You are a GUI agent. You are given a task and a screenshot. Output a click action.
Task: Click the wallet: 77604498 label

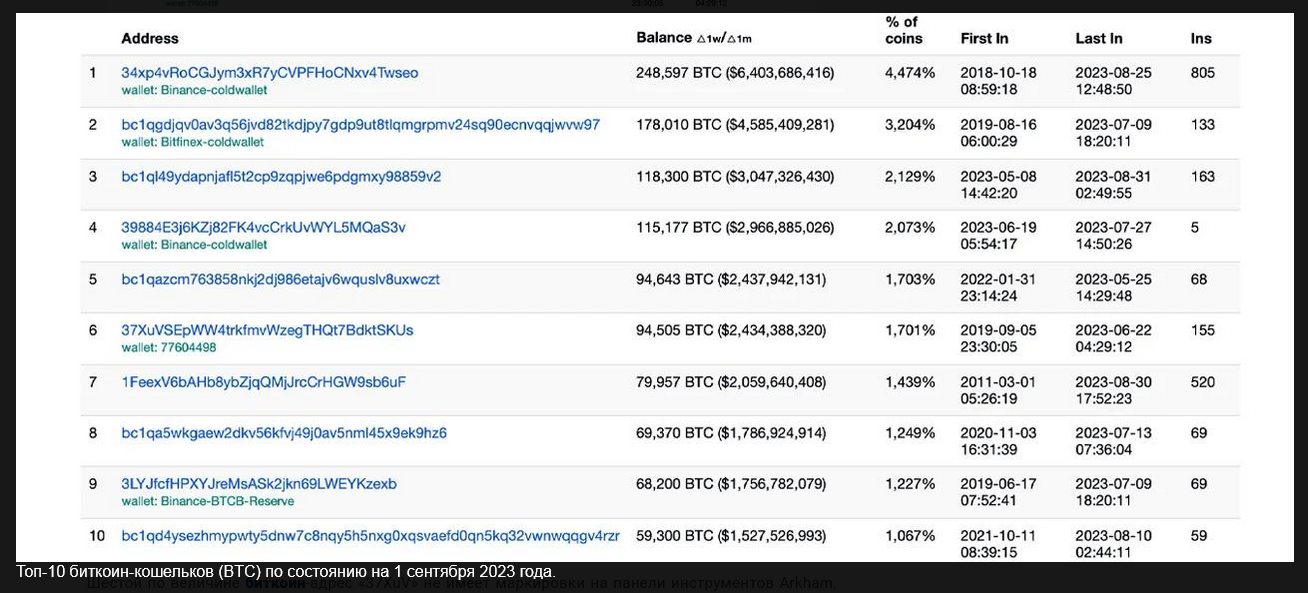[169, 348]
